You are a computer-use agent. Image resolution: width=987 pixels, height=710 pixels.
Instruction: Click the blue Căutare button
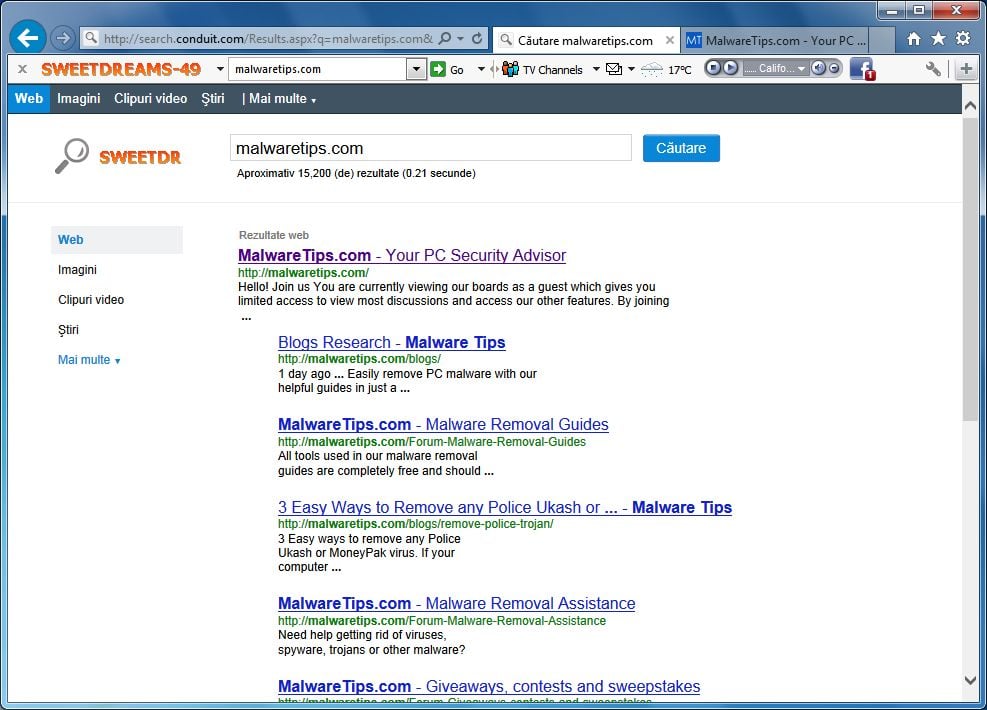pyautogui.click(x=681, y=149)
